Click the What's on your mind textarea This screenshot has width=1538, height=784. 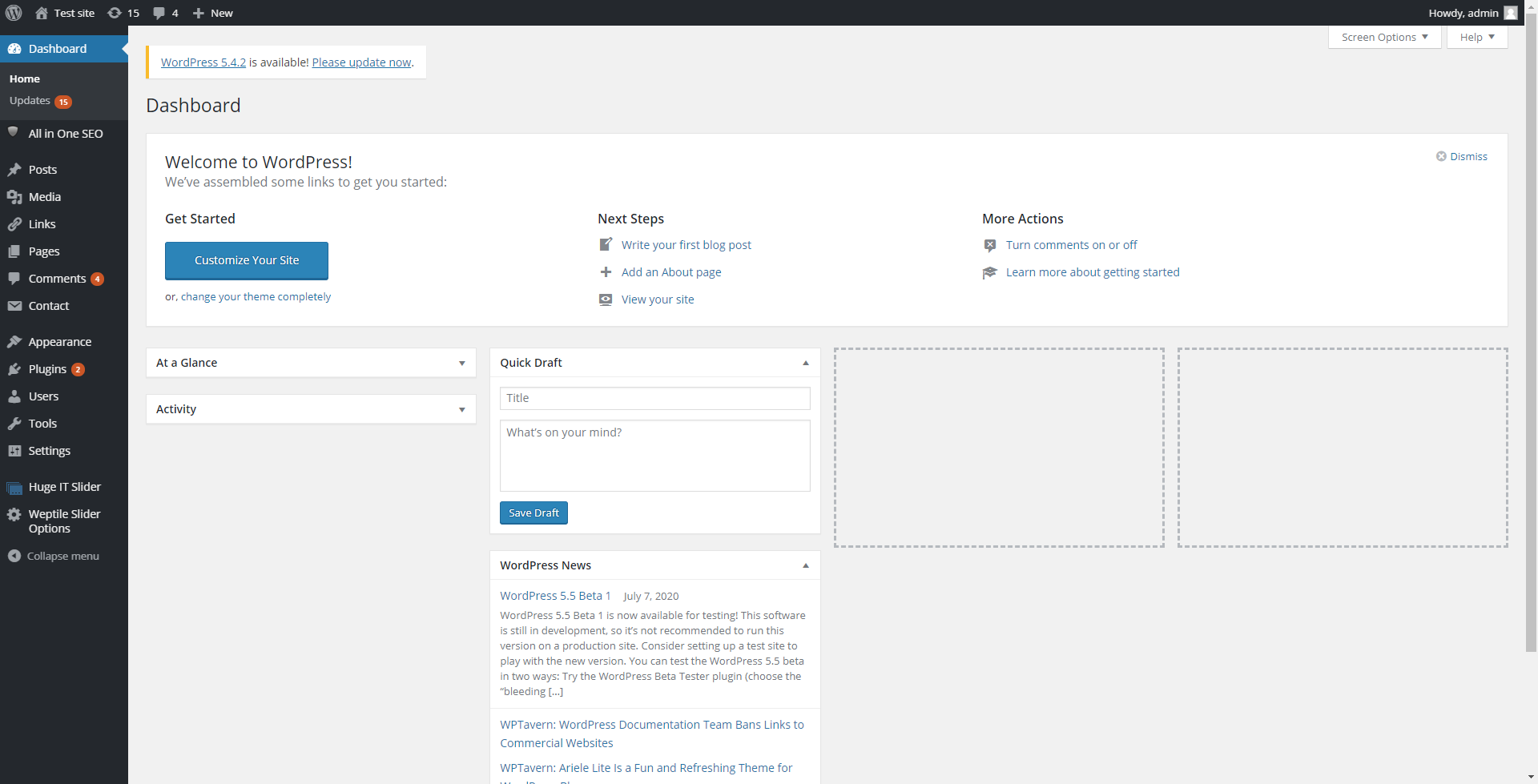655,456
